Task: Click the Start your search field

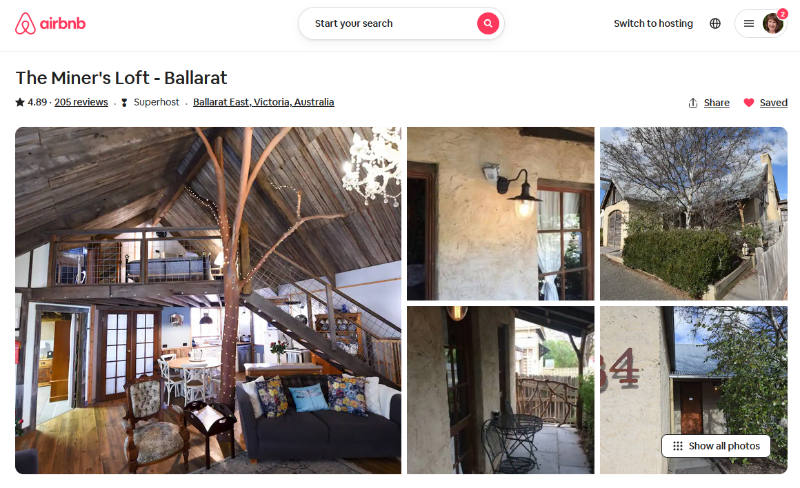Action: tap(390, 23)
